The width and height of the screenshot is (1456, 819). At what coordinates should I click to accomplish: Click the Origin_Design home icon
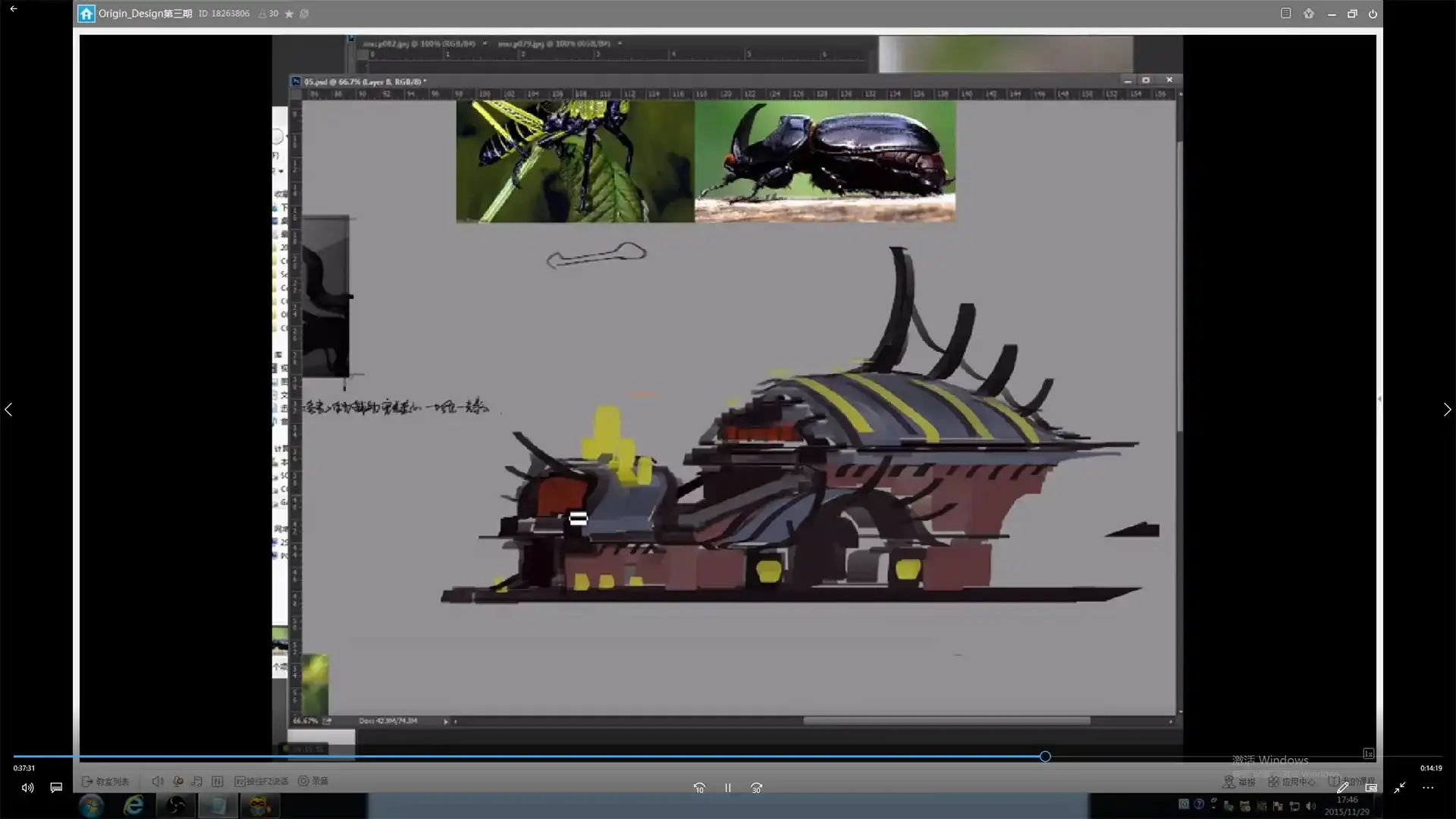(x=86, y=14)
